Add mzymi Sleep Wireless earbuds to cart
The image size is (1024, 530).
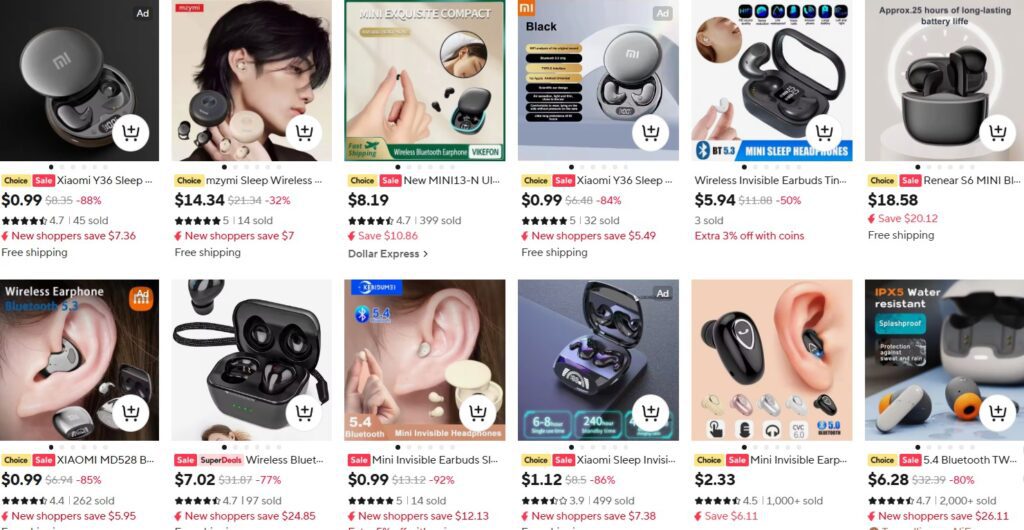304,132
